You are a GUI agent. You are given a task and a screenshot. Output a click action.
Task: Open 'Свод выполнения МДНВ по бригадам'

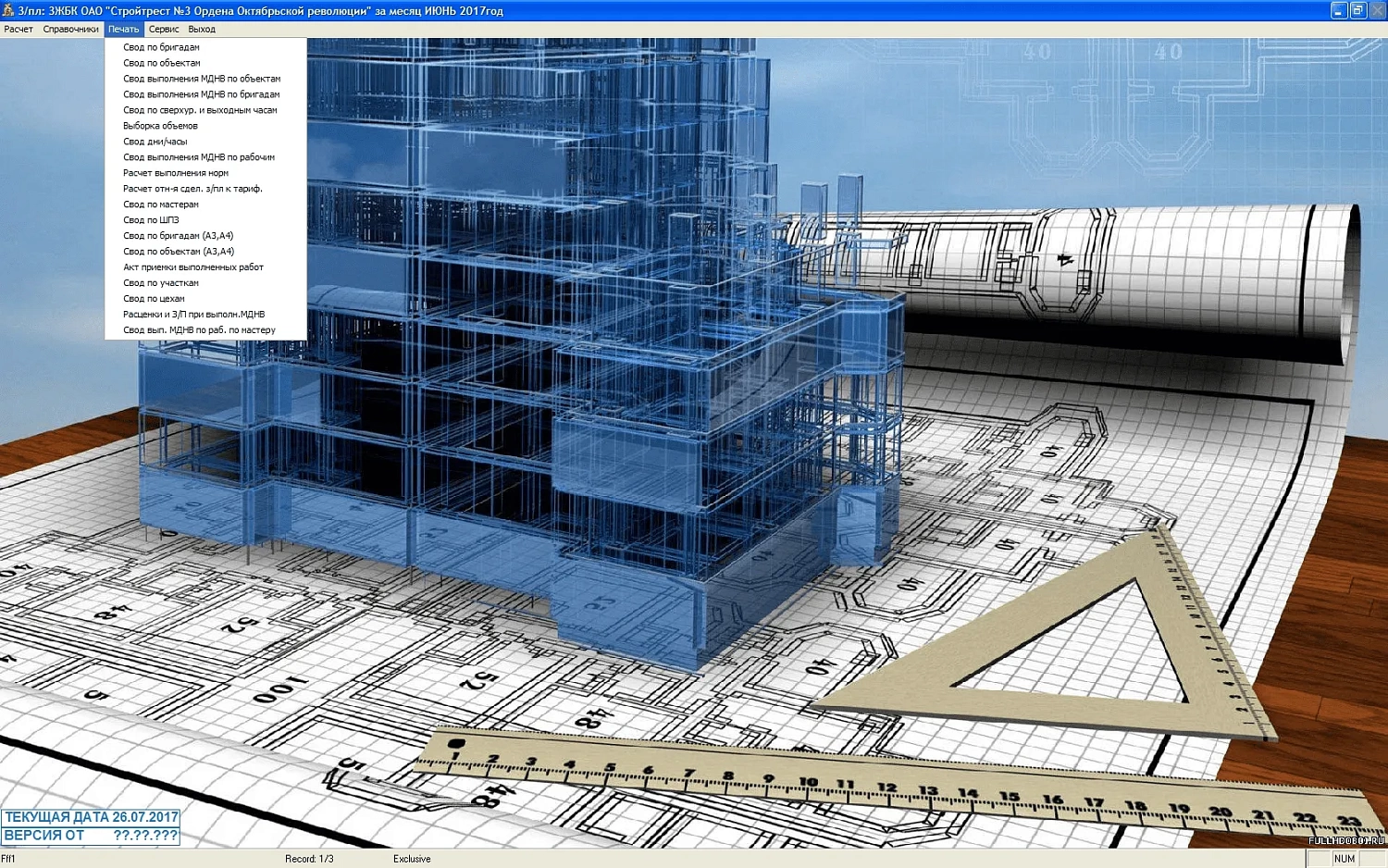205,94
